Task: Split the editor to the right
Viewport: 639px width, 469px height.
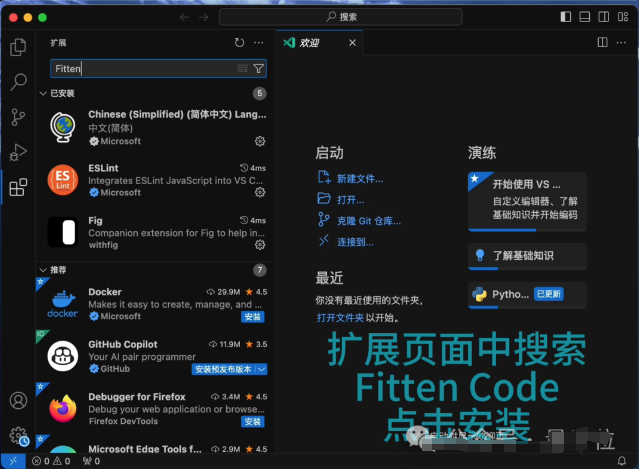Action: pyautogui.click(x=602, y=42)
